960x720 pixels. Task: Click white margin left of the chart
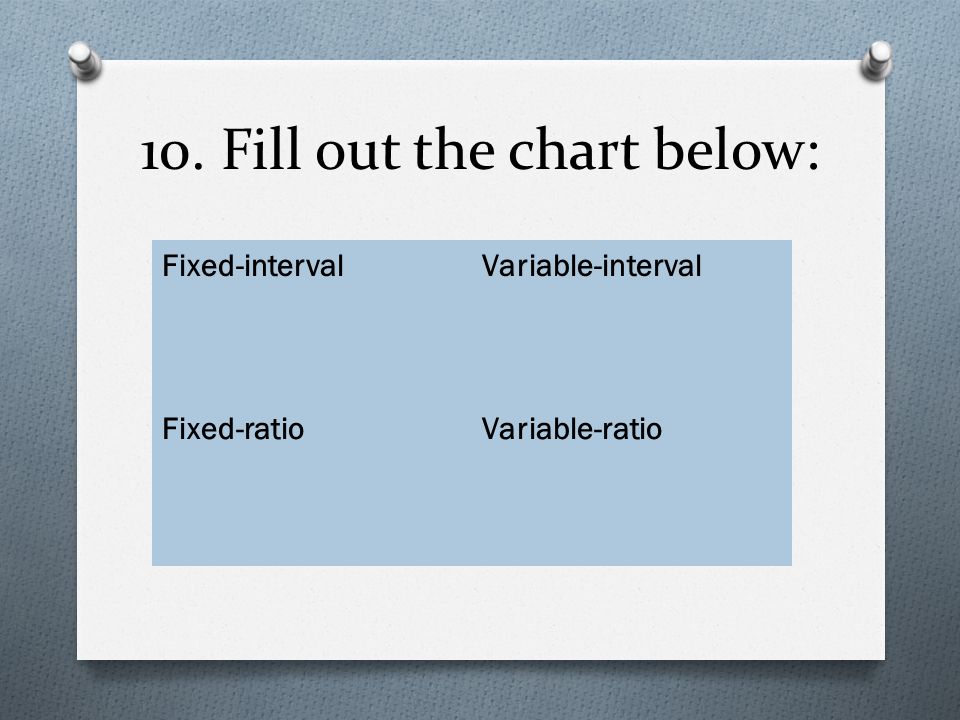(114, 403)
